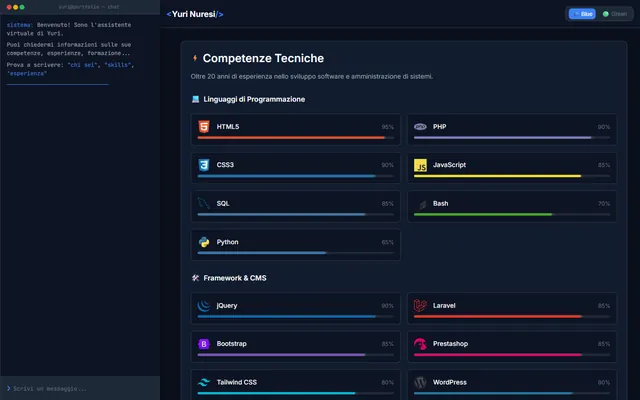Click the HTML5 logo icon
This screenshot has height=400, width=640.
point(204,127)
